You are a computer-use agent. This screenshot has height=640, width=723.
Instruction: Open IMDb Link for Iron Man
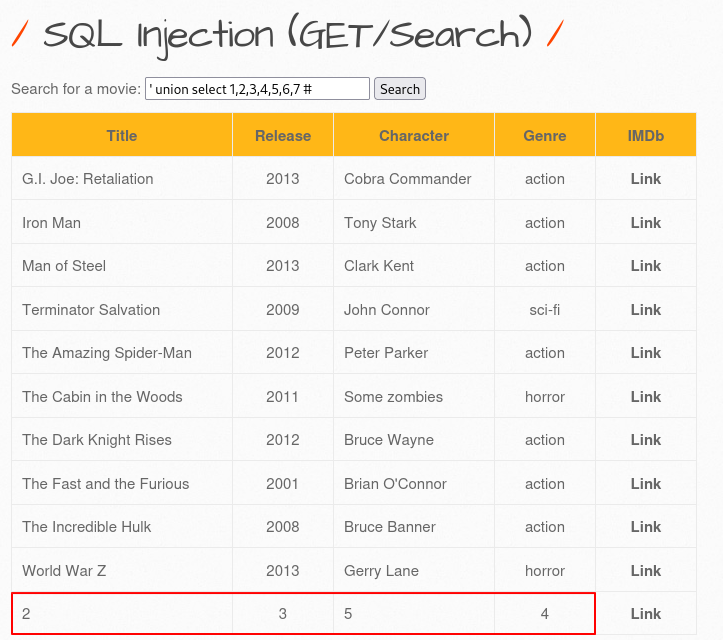[x=646, y=223]
